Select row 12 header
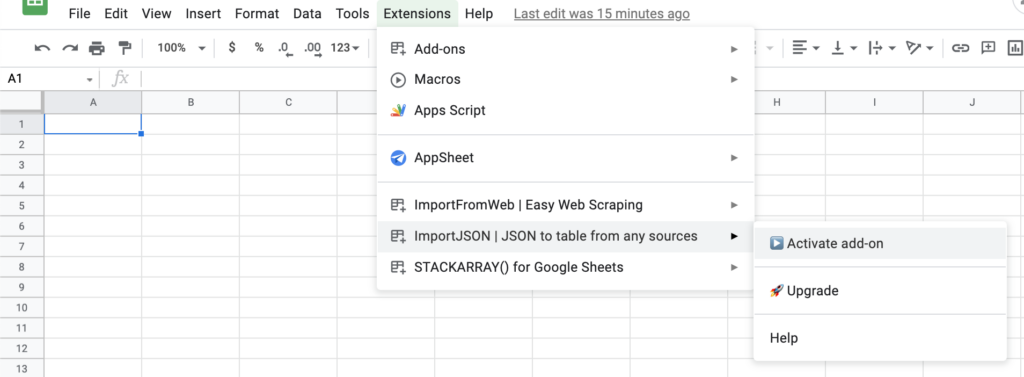1024x377 pixels. (x=22, y=348)
